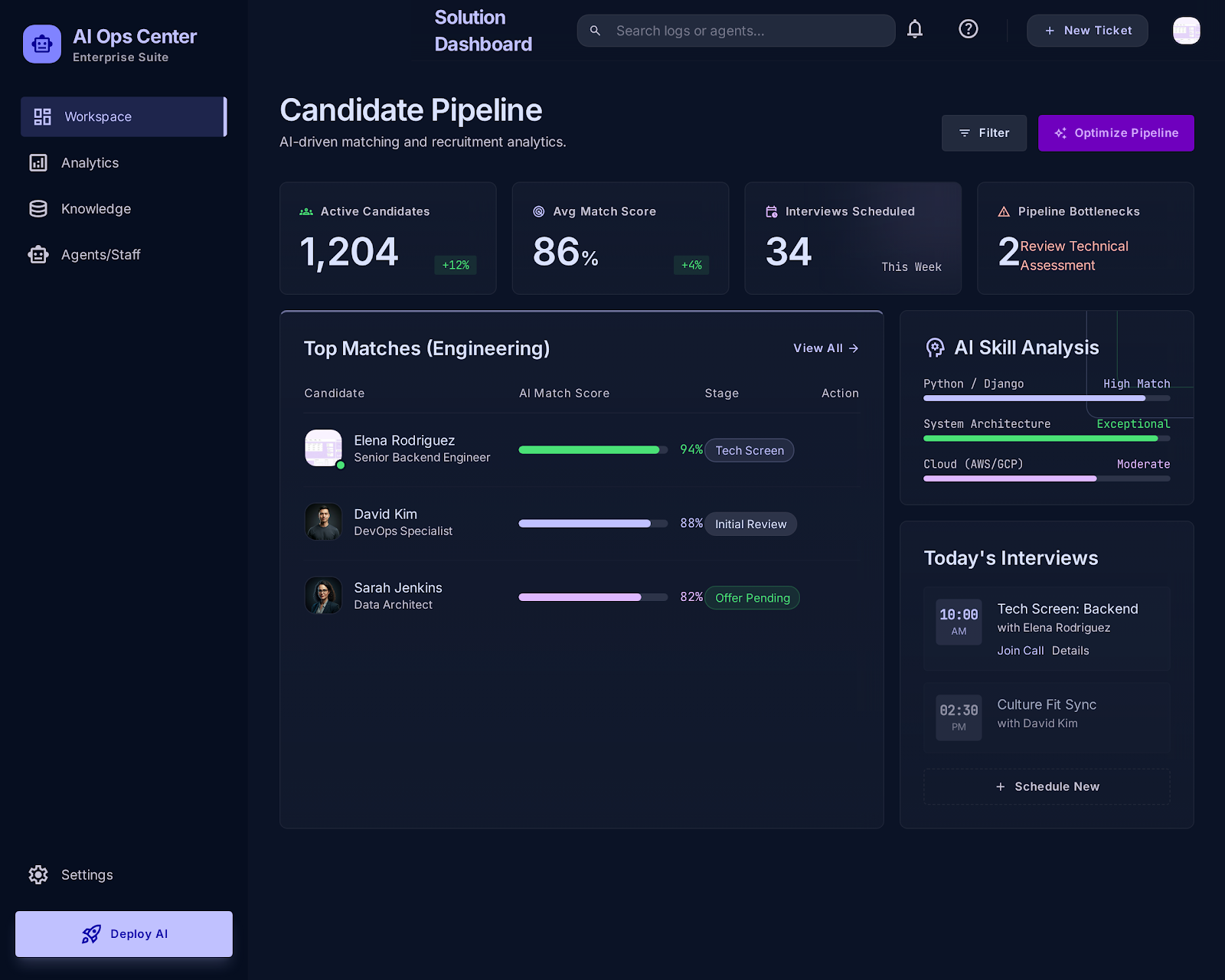1225x980 pixels.
Task: Click the rocket icon on Deploy AI
Action: tap(91, 934)
